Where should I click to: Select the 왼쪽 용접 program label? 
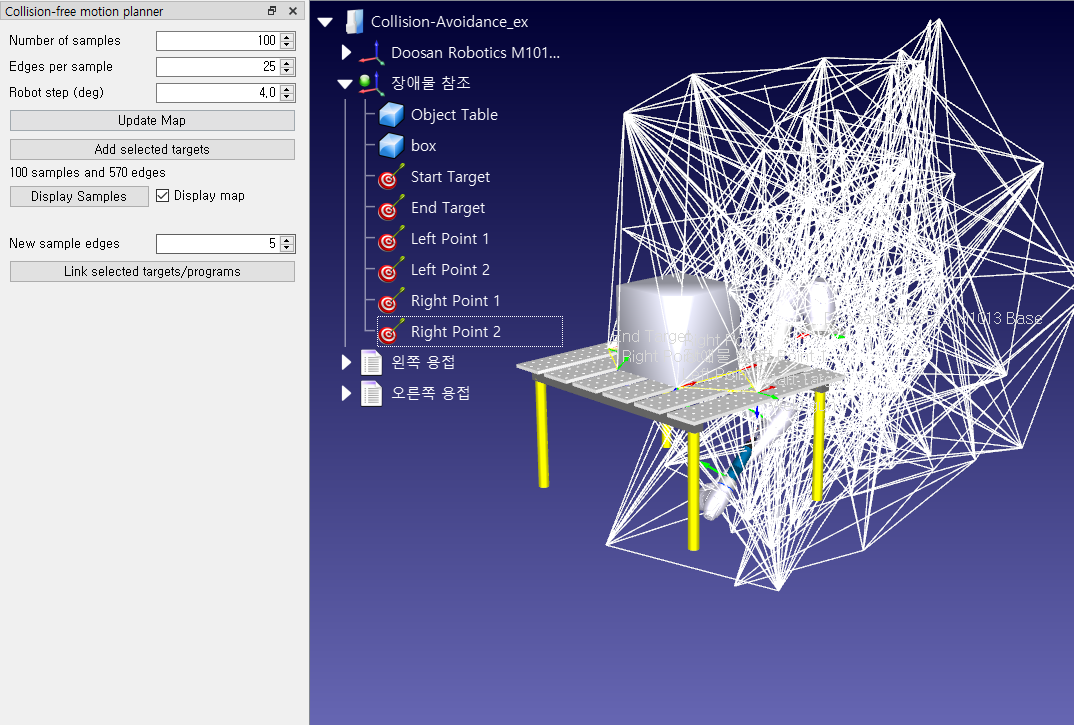point(423,362)
